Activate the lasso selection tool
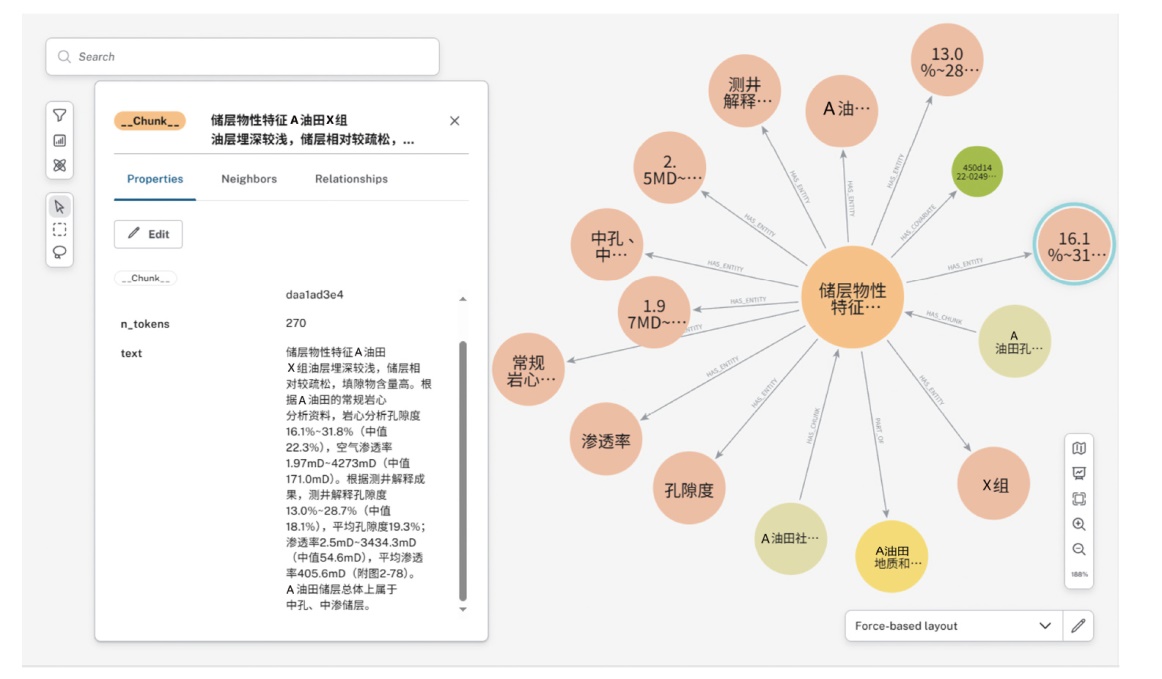Viewport: 1162px width, 679px height. [x=60, y=253]
